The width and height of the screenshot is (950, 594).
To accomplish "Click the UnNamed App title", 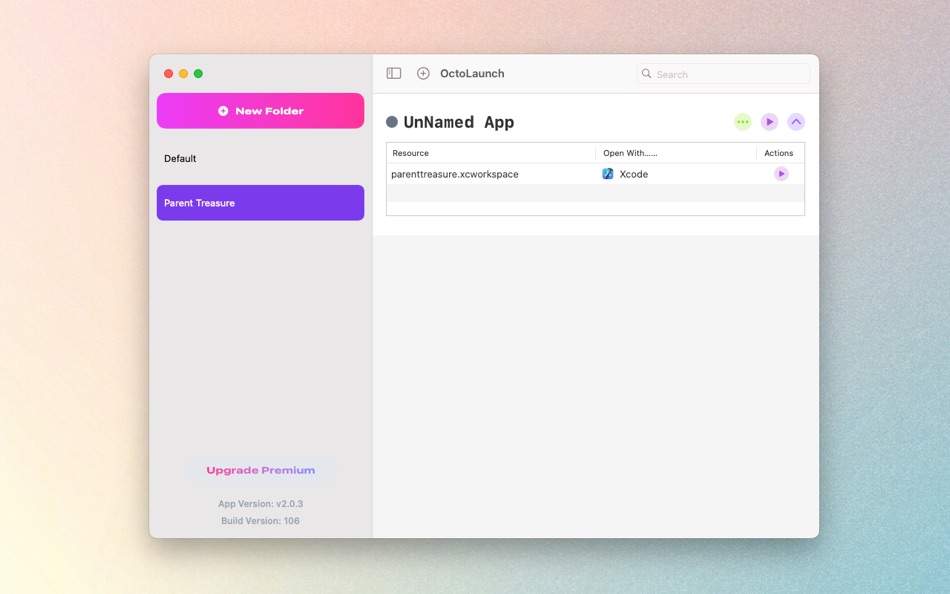I will coord(459,122).
